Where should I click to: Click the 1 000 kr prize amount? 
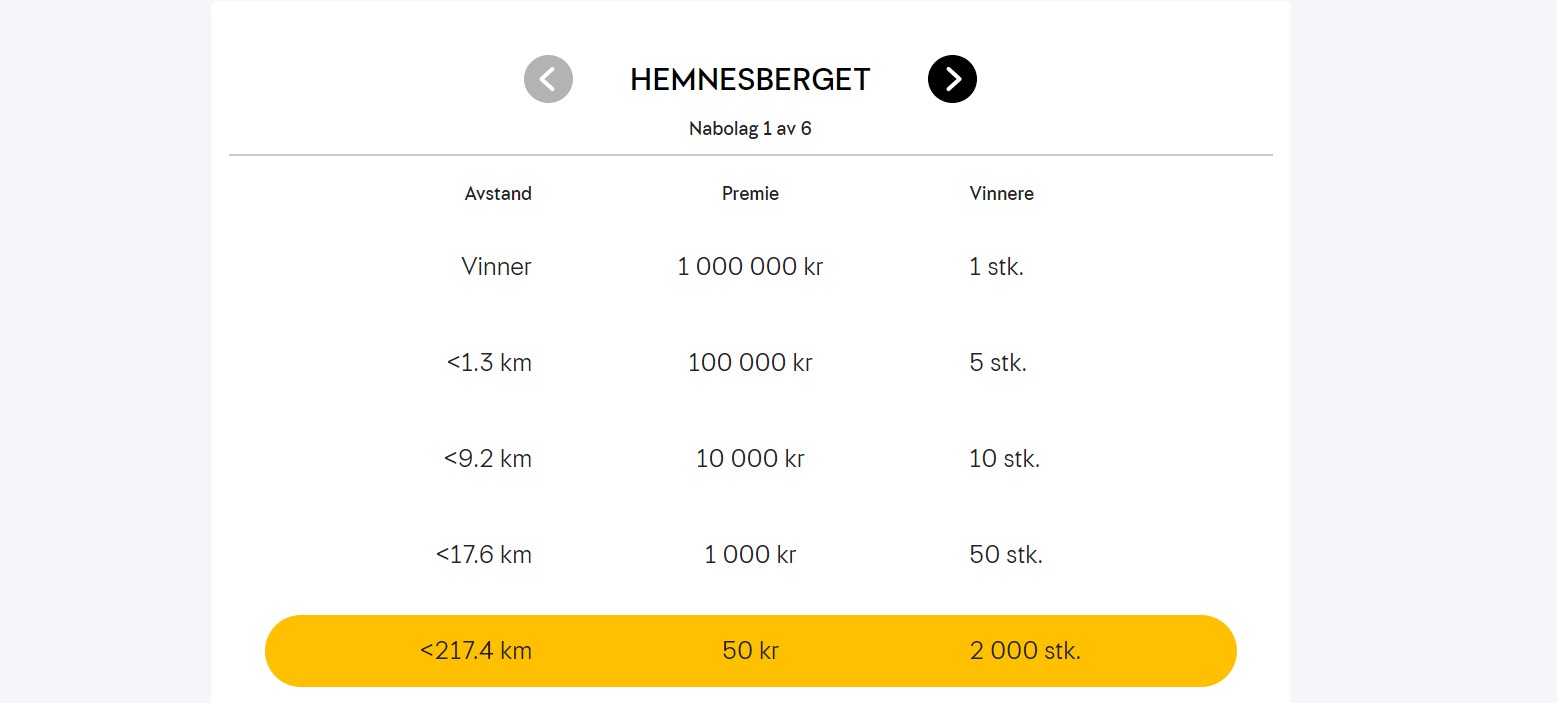point(750,555)
